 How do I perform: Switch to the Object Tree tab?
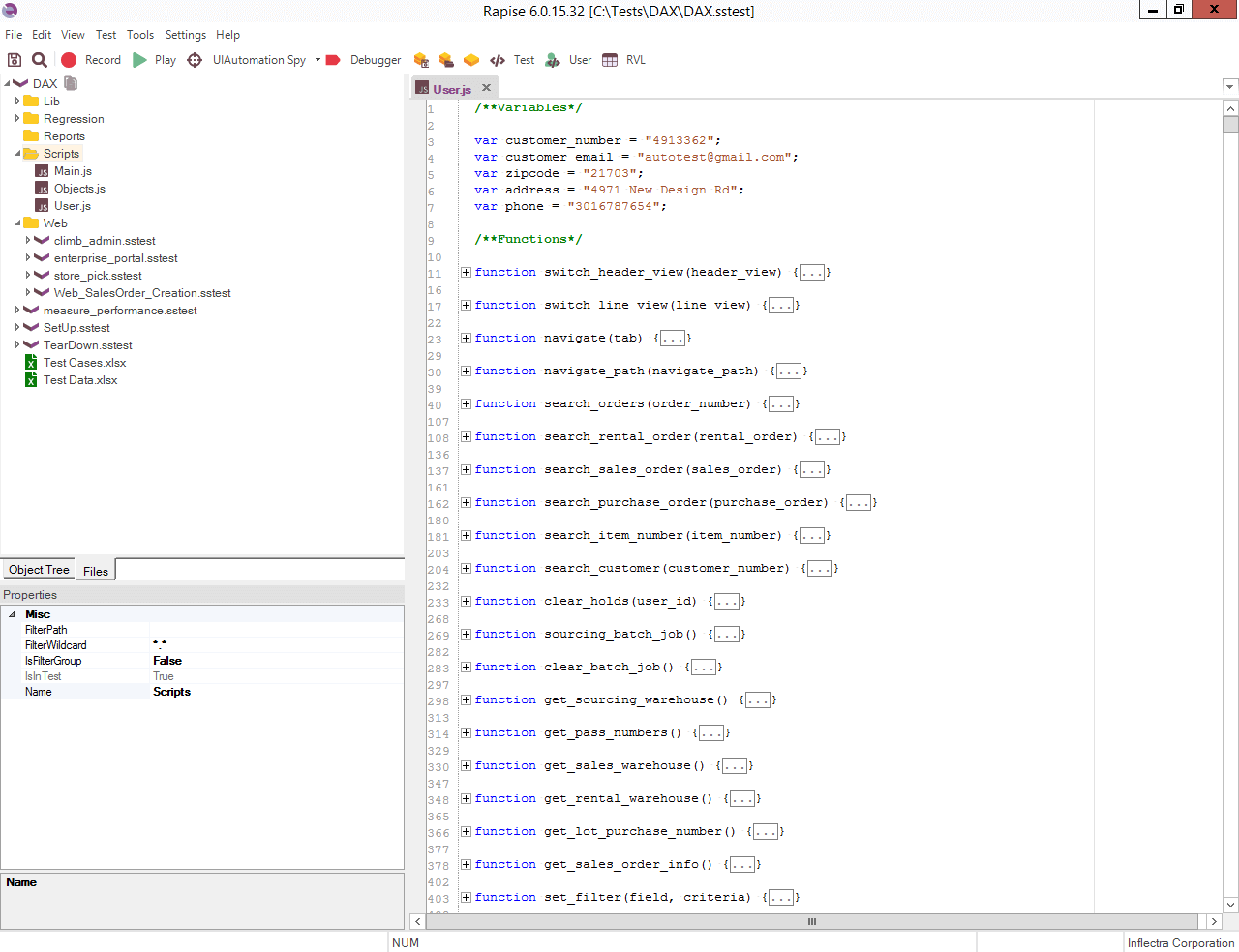click(x=39, y=570)
